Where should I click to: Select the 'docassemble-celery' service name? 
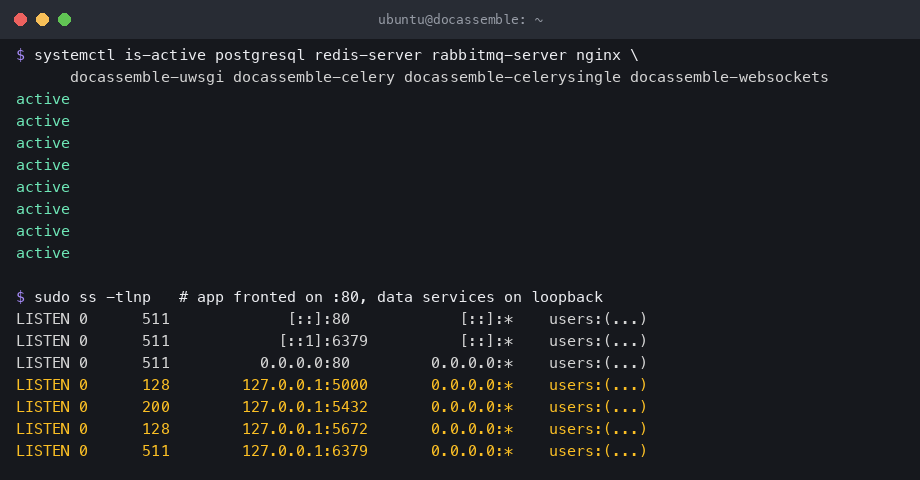314,77
